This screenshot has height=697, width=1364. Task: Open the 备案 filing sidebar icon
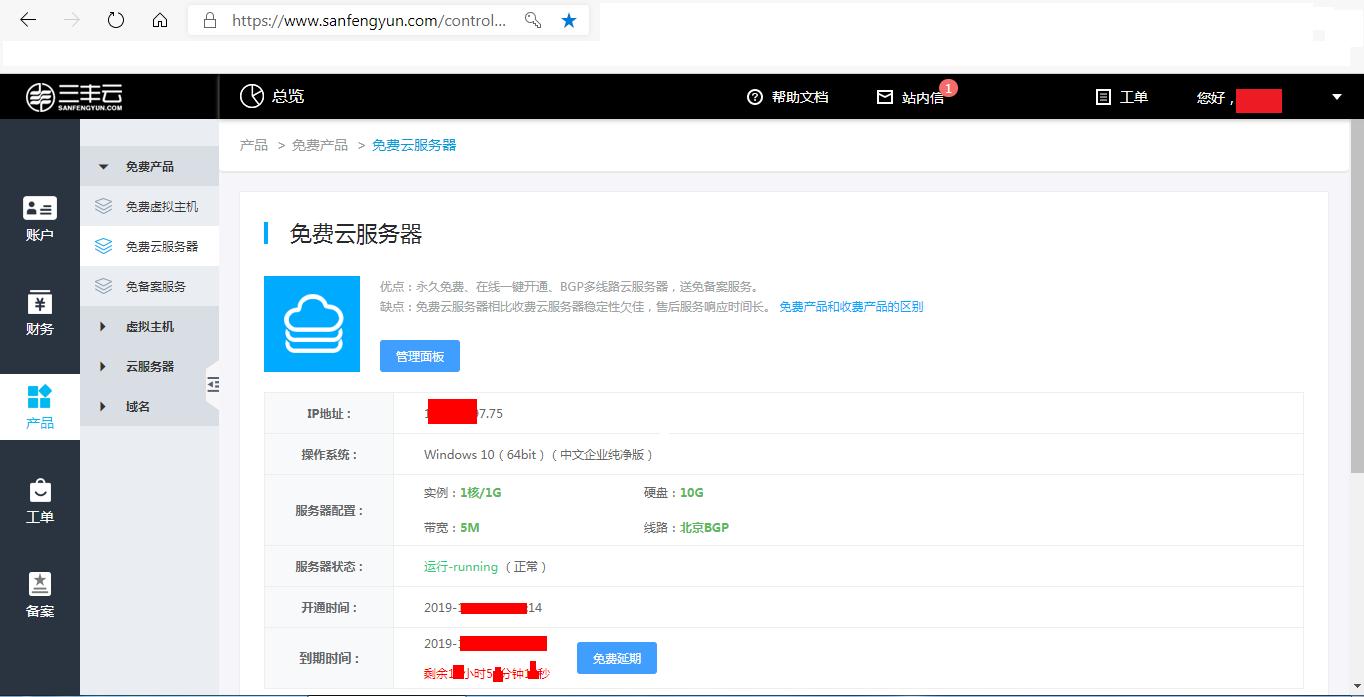[40, 594]
